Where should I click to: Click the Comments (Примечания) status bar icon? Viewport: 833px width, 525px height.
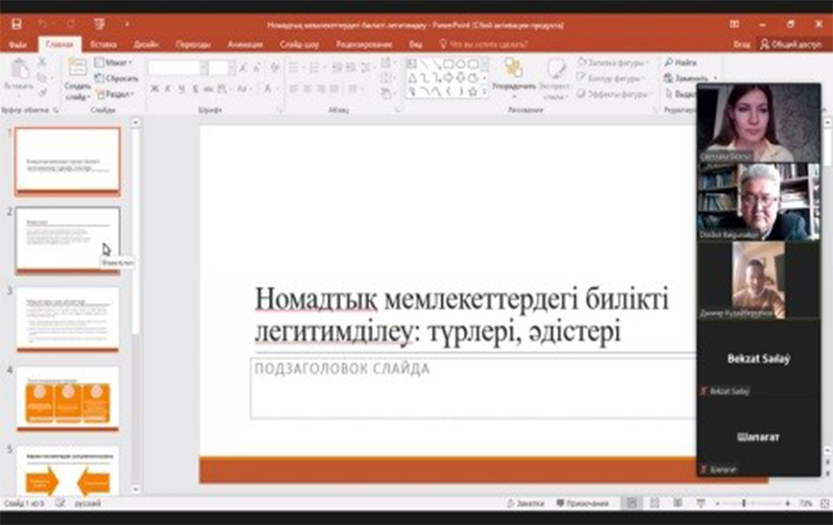point(586,503)
